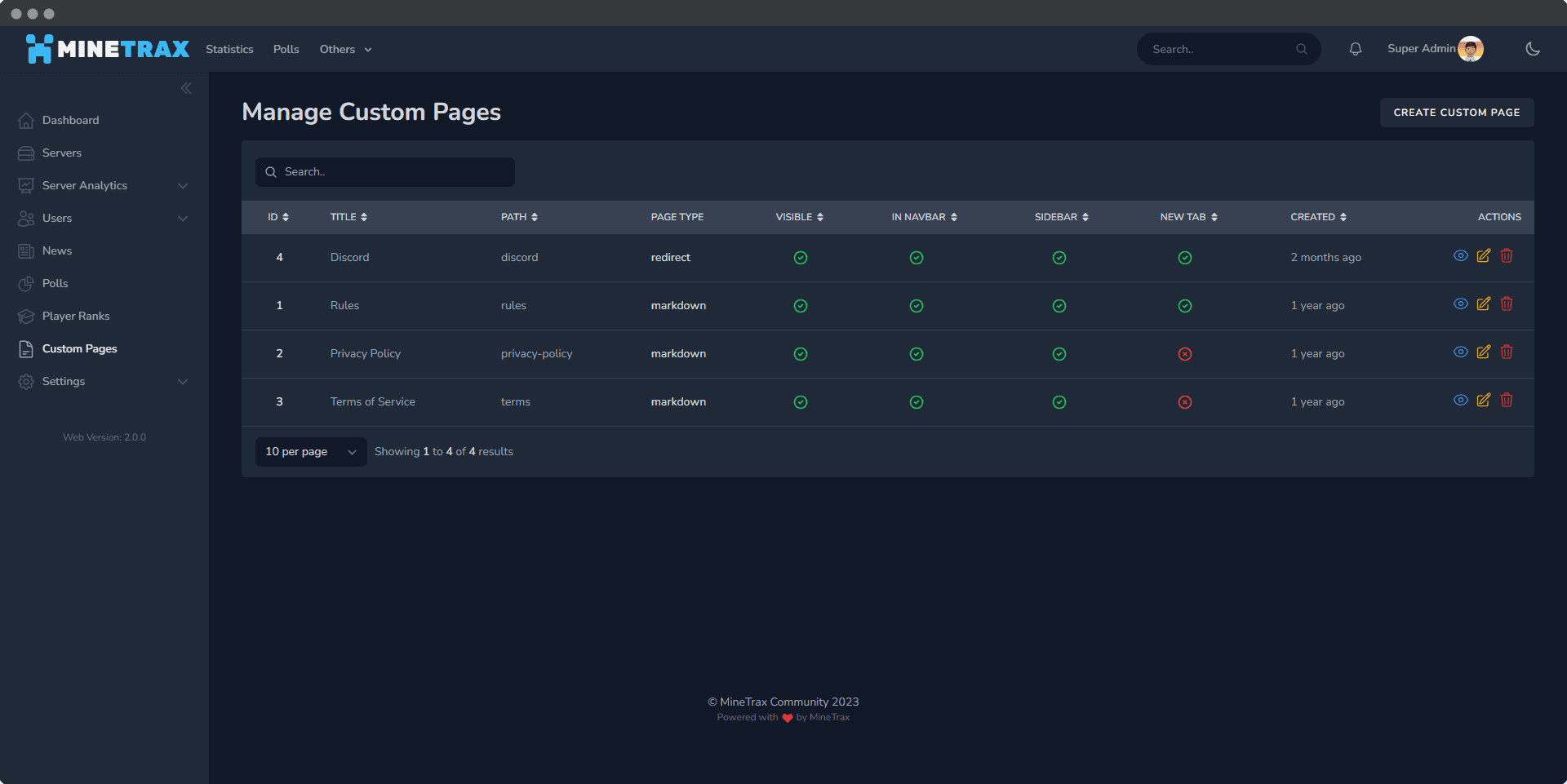1567x784 pixels.
Task: Edit the Privacy Policy page
Action: pos(1483,352)
